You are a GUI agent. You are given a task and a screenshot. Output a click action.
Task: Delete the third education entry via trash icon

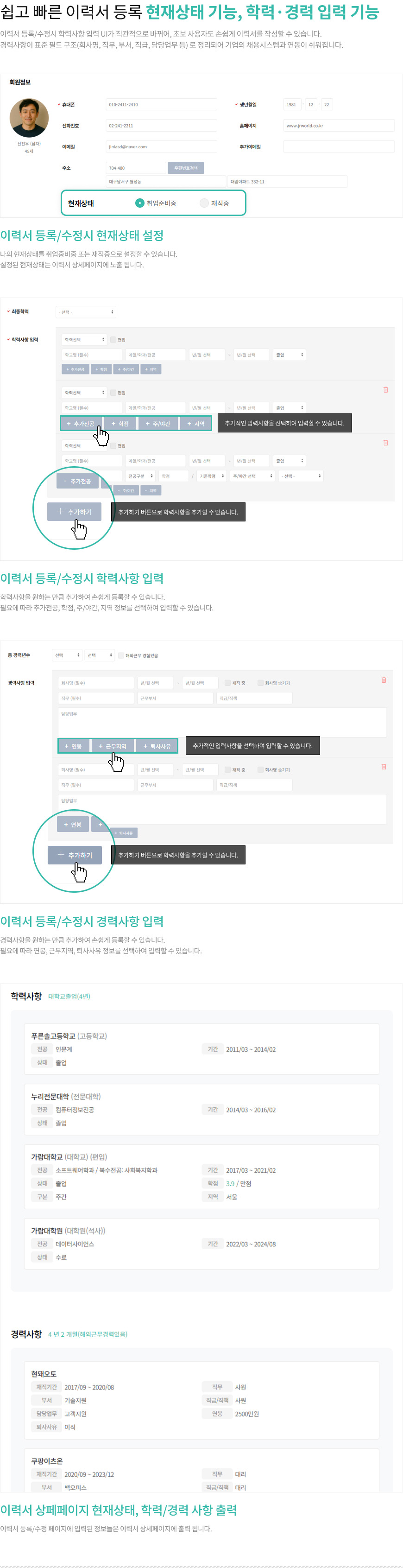(385, 443)
